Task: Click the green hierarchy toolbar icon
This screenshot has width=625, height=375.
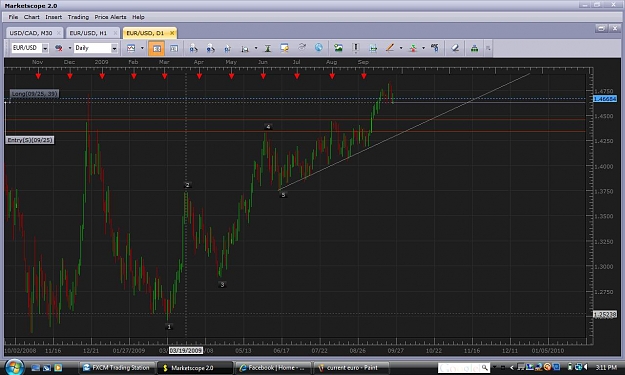Action: 474,48
